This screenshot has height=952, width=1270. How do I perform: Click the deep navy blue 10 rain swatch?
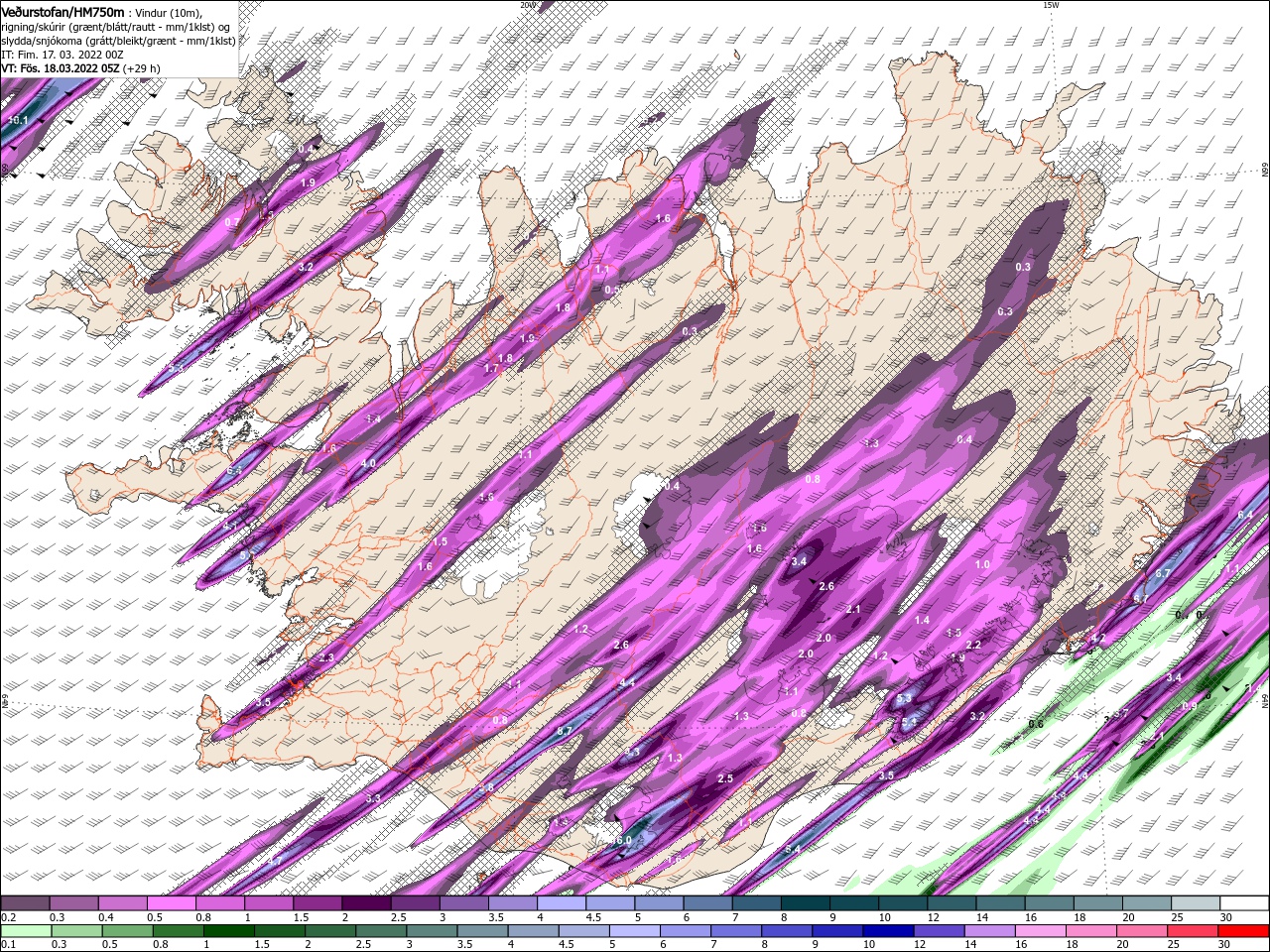[888, 930]
